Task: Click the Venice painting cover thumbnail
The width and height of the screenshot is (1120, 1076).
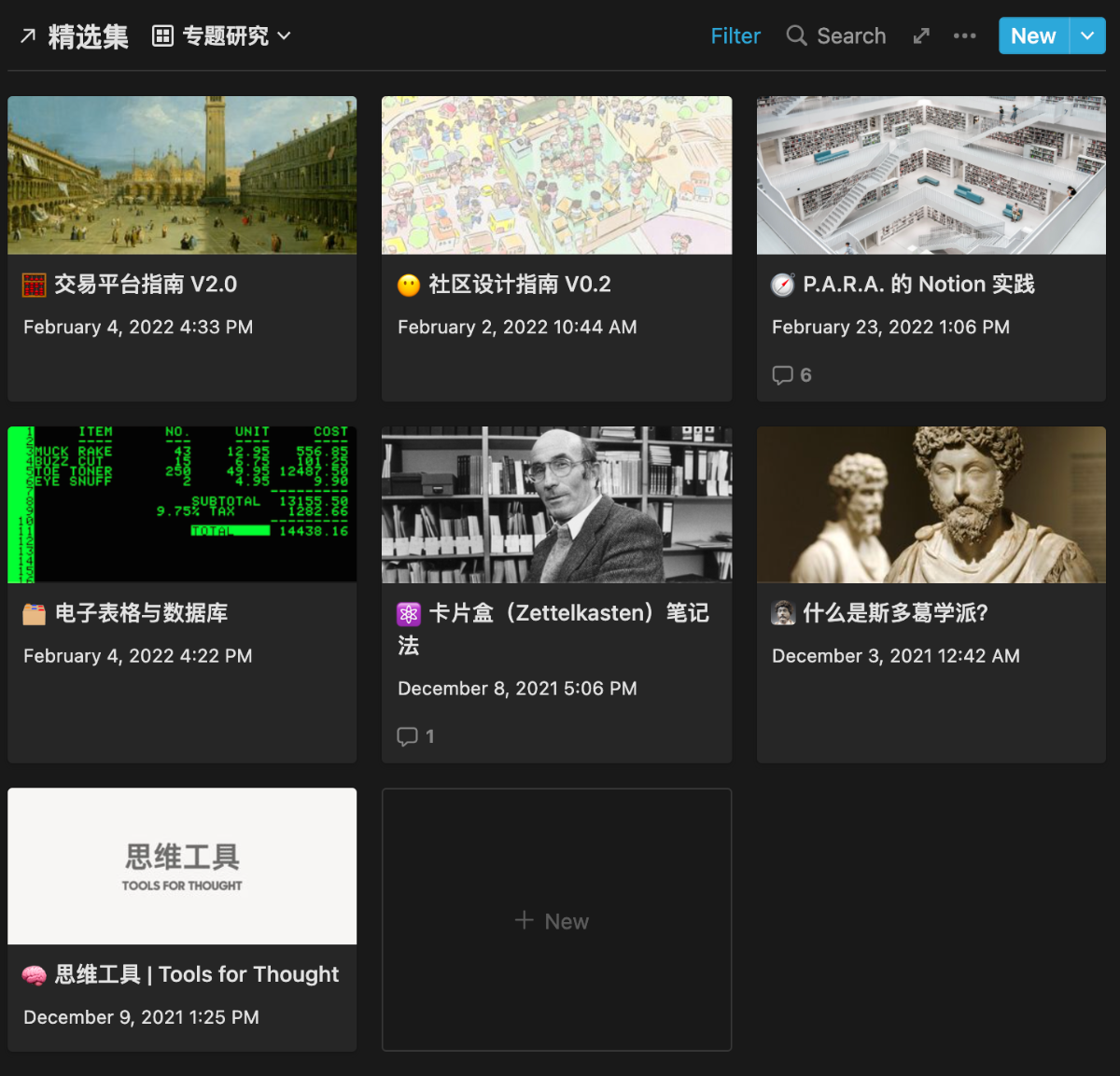Action: pyautogui.click(x=182, y=175)
